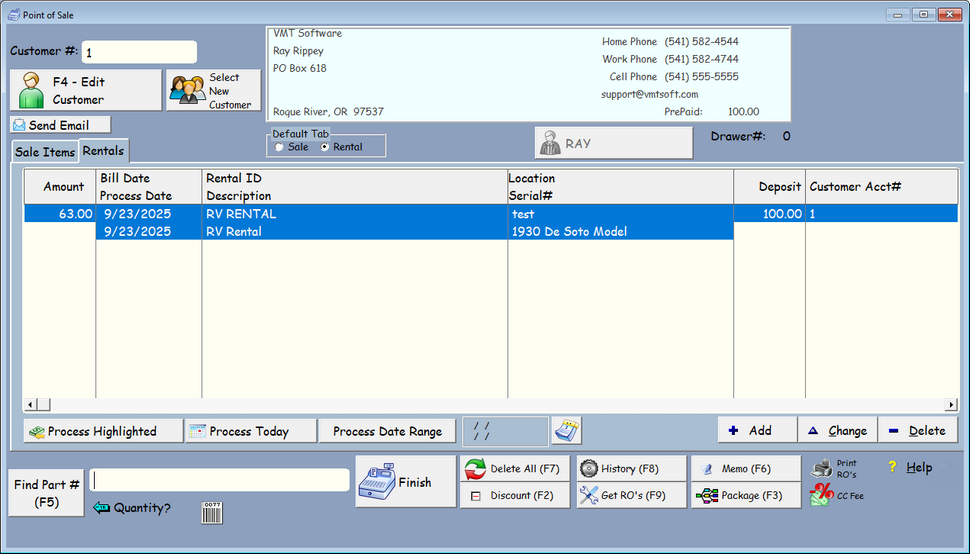Click the date range input field
The width and height of the screenshot is (970, 554).
(505, 431)
